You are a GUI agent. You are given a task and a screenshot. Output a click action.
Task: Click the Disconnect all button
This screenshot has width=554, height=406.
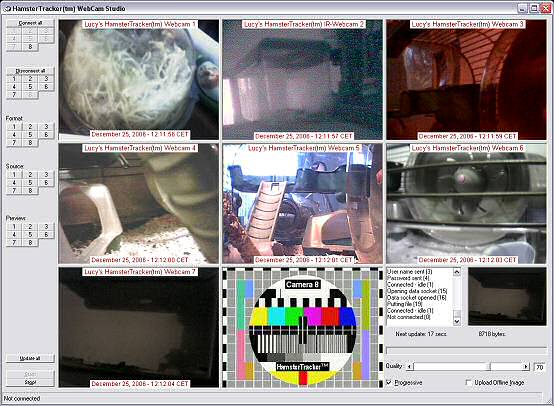pos(30,71)
